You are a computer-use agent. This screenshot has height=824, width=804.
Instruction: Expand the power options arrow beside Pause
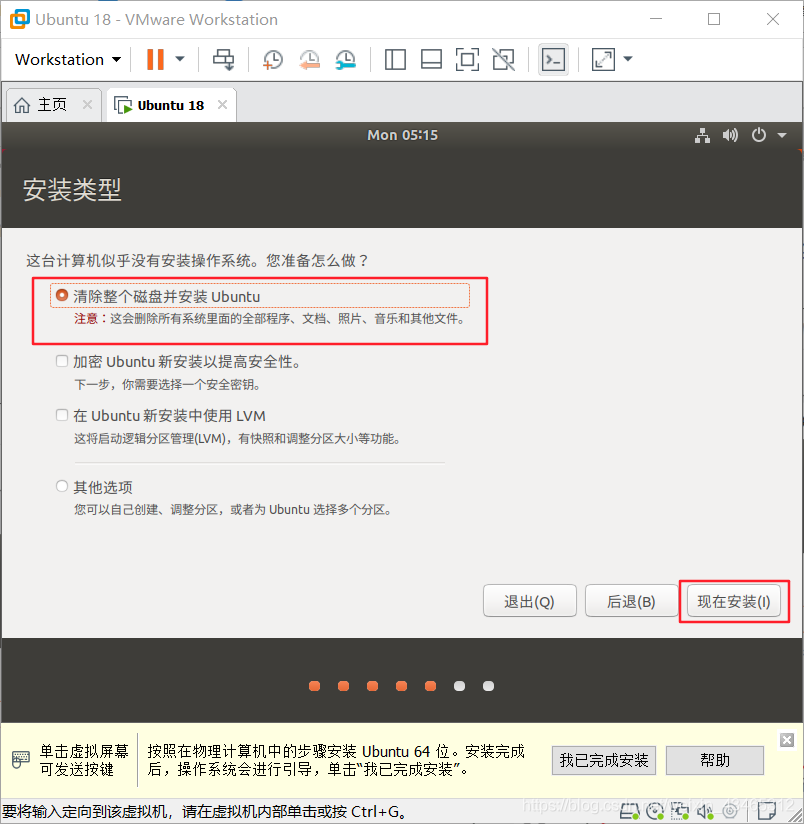(180, 59)
